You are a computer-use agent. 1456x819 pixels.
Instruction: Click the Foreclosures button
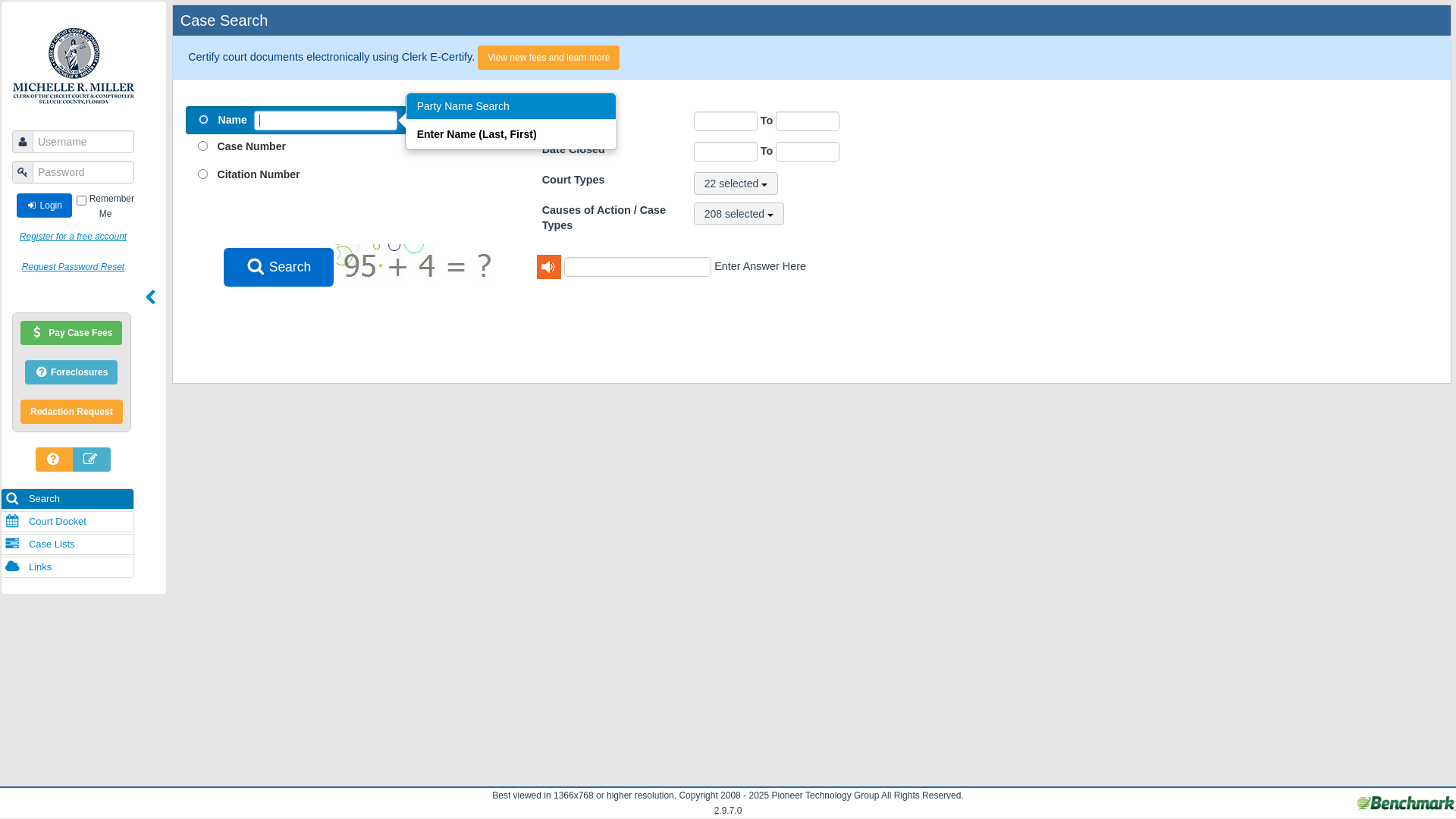(x=71, y=372)
